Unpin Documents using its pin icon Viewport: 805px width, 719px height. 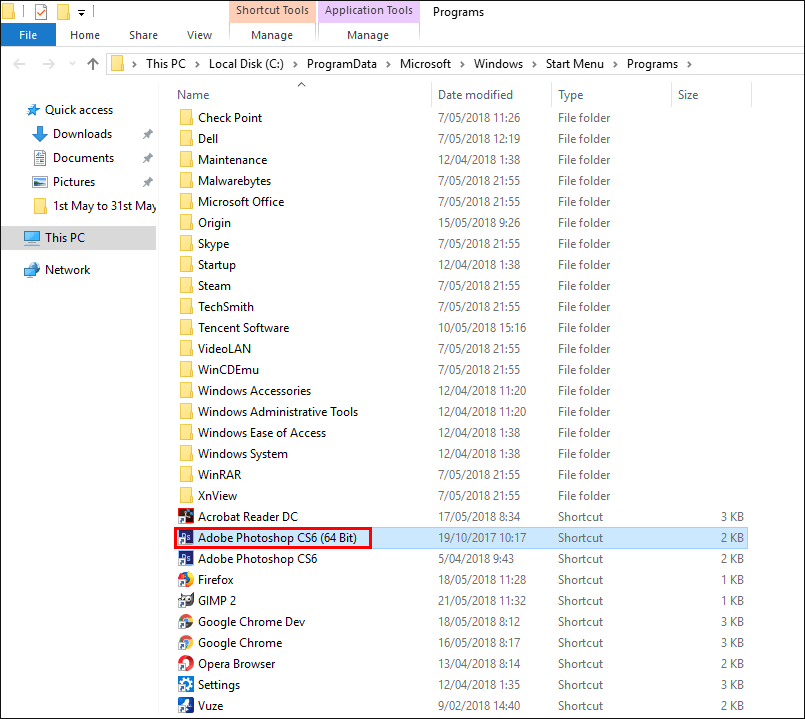coord(148,158)
